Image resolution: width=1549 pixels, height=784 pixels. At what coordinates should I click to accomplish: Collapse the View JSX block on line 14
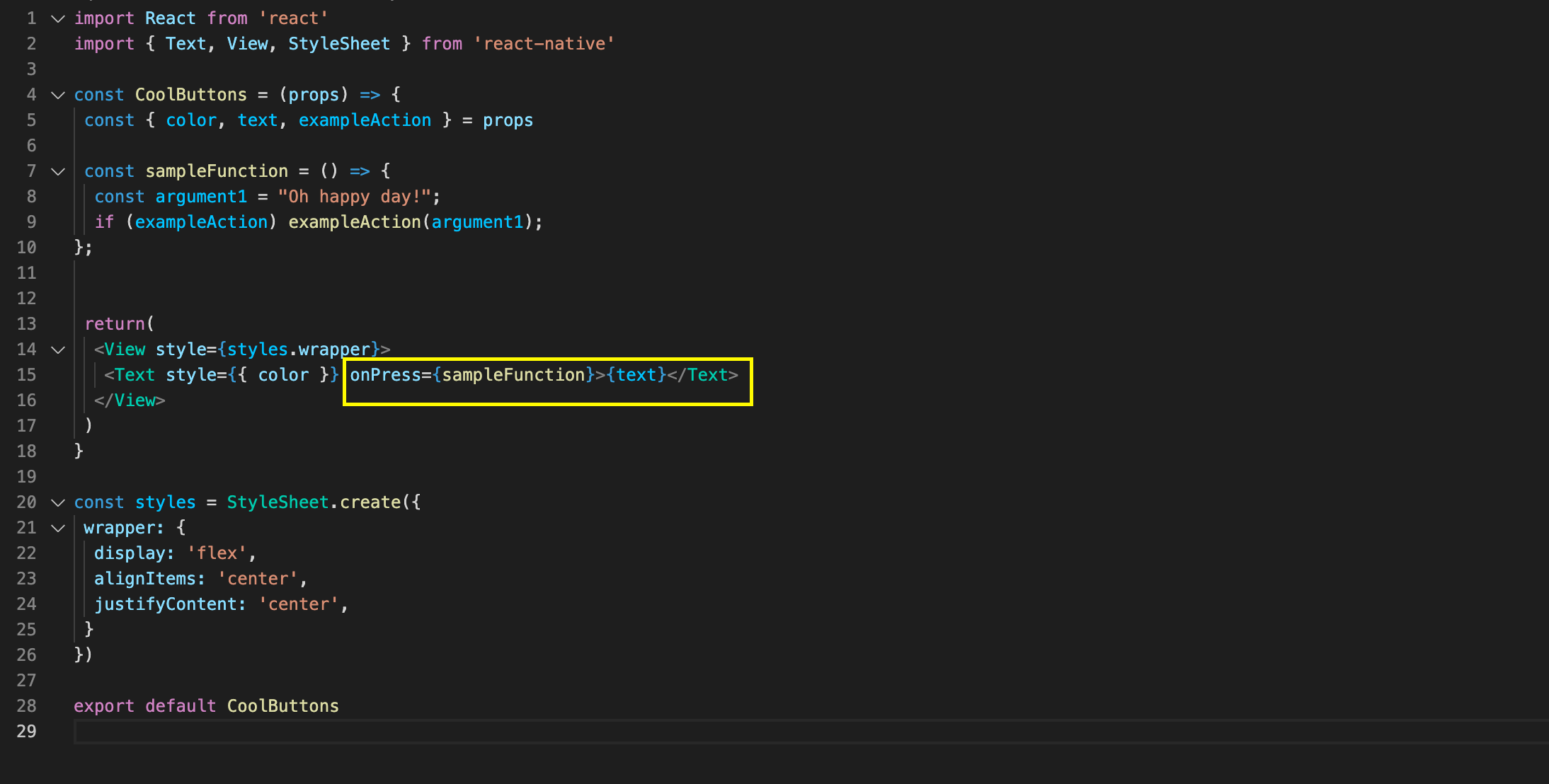point(57,349)
